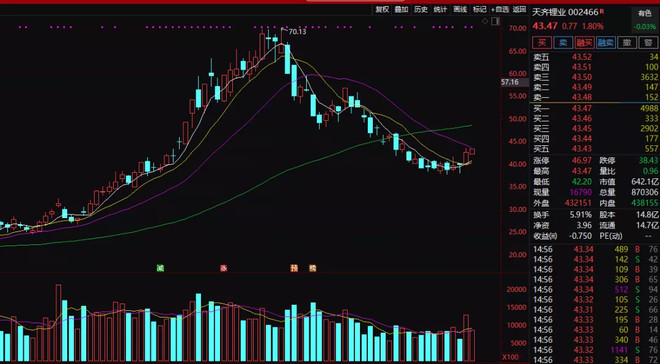Screen dimensions: 660x364
Task: Activate the 画线 drawing tool
Action: point(460,9)
